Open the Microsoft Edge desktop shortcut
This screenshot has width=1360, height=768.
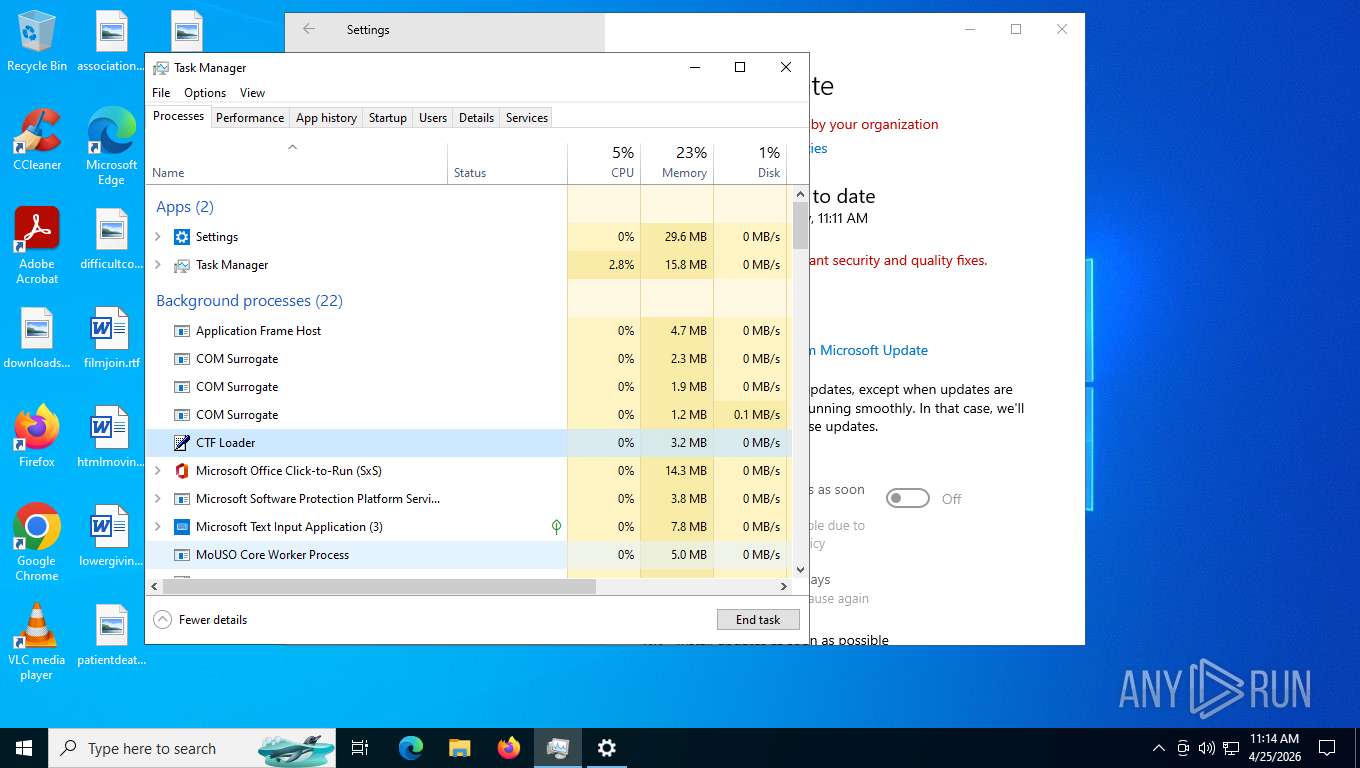111,147
